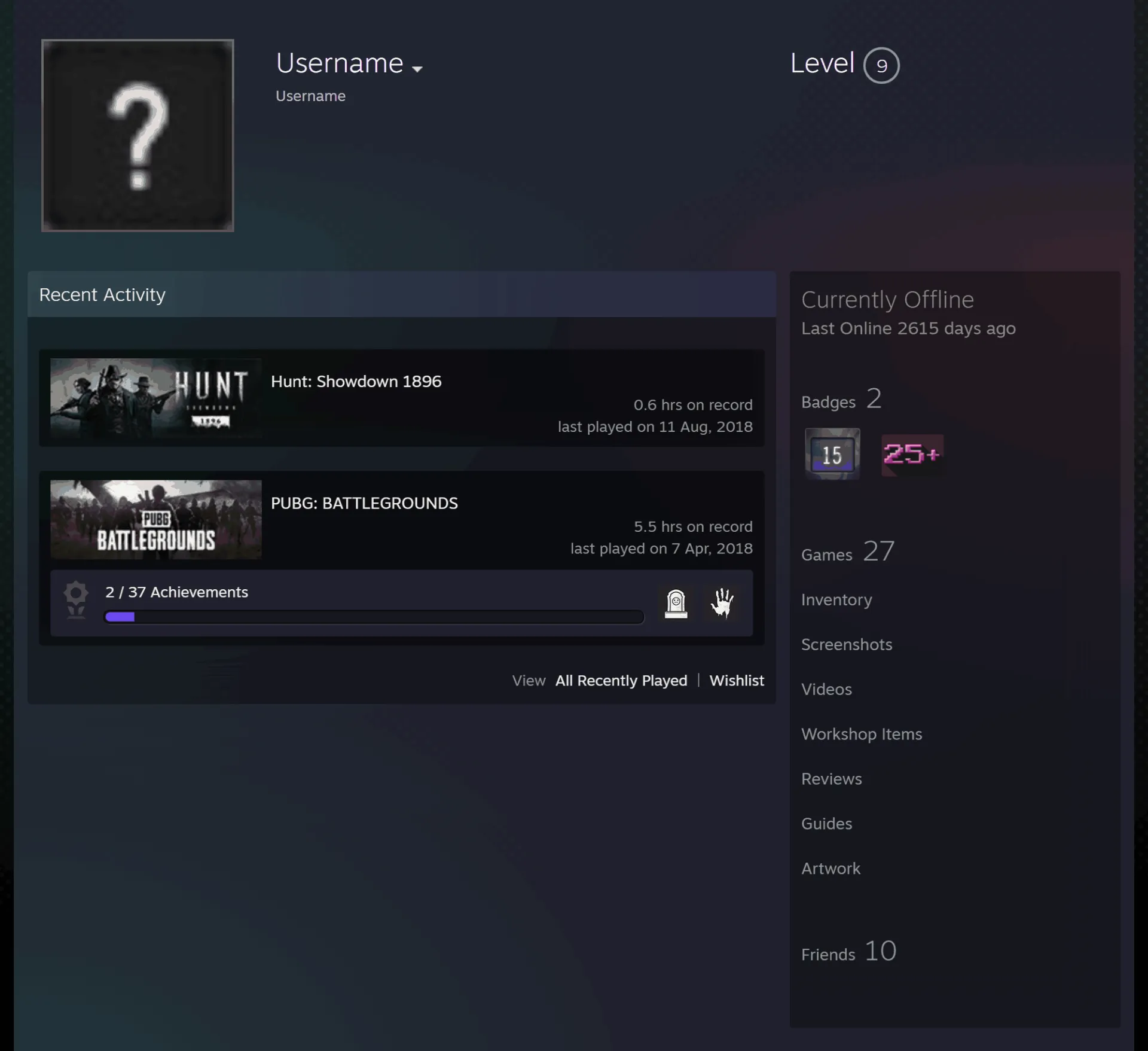View the bloody hand achievement icon
The width and height of the screenshot is (1148, 1051).
(x=722, y=603)
